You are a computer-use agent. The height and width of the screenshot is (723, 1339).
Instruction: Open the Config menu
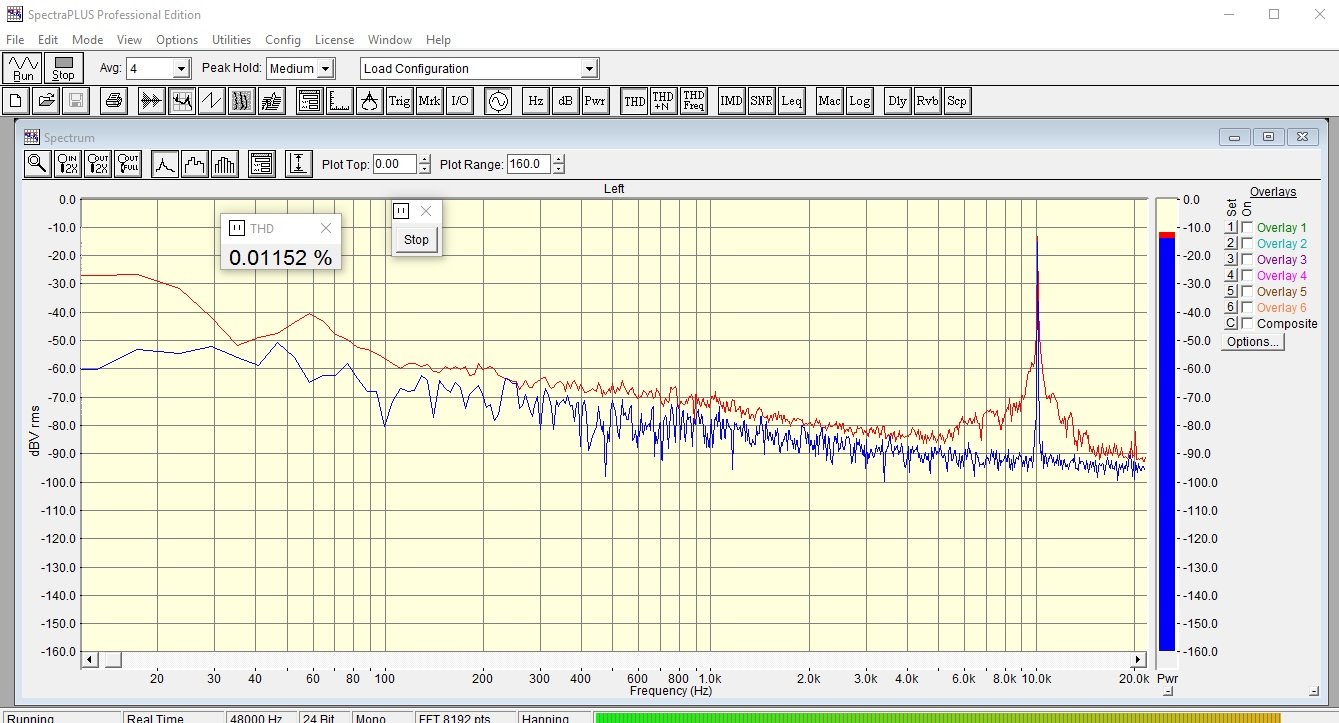pos(283,40)
